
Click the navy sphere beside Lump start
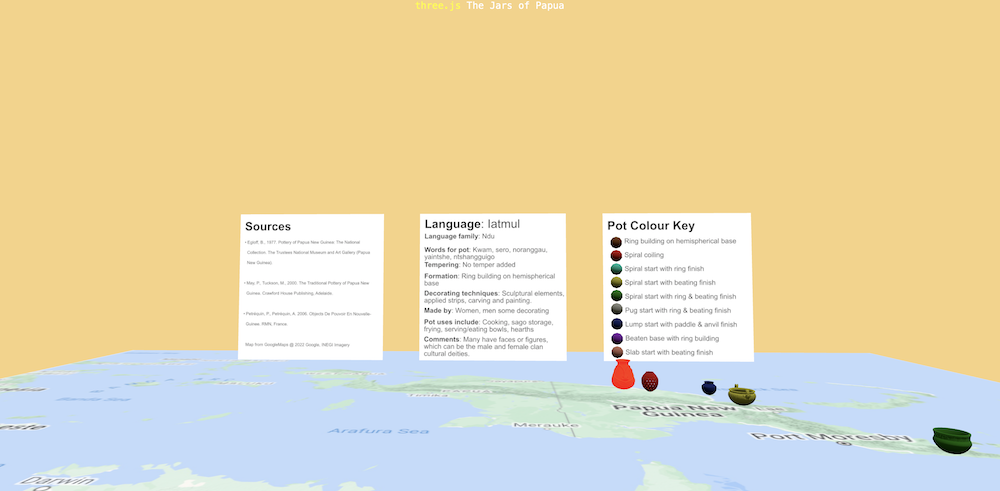(616, 324)
